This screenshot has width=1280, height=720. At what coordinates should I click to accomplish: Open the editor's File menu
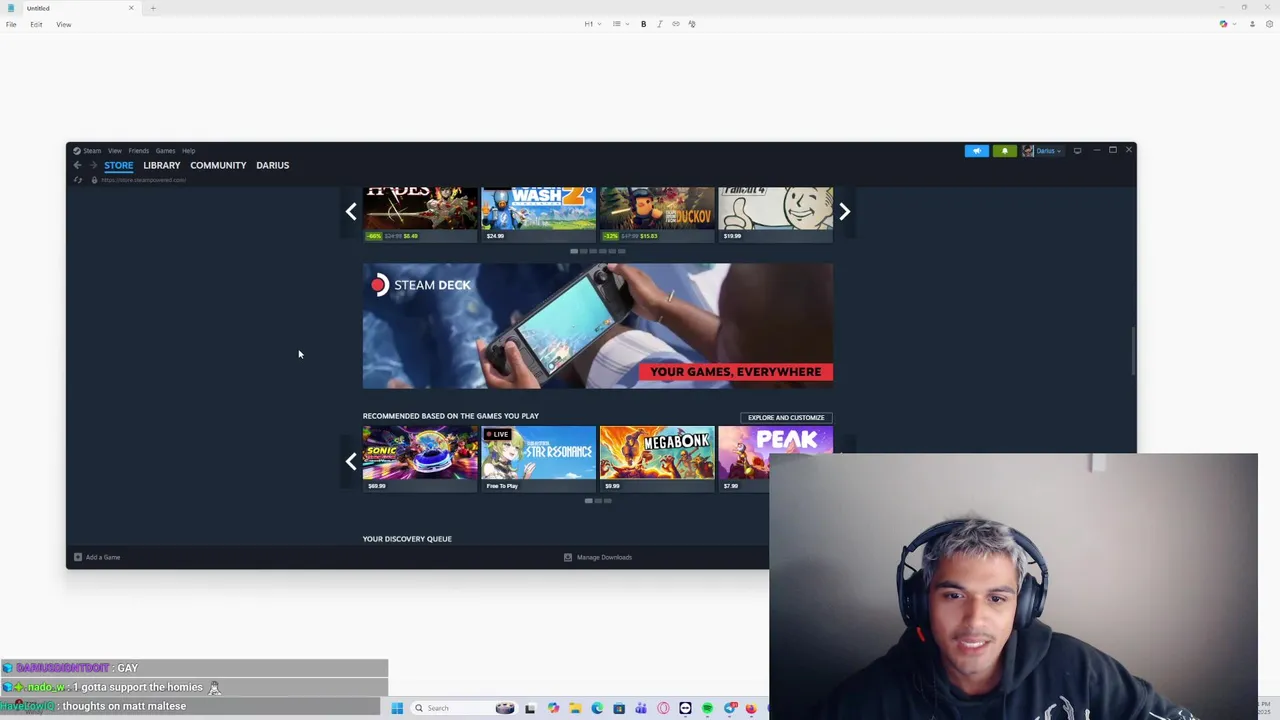tap(11, 24)
